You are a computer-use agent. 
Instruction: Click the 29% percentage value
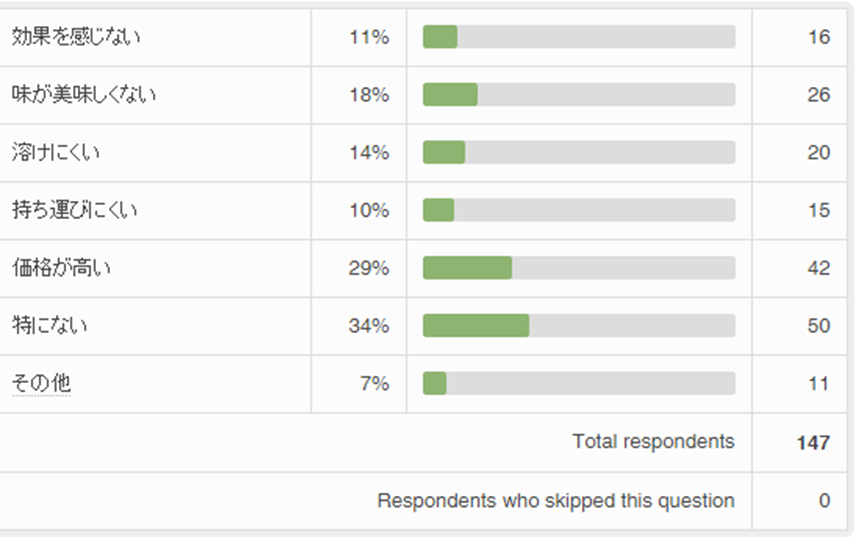(x=368, y=268)
